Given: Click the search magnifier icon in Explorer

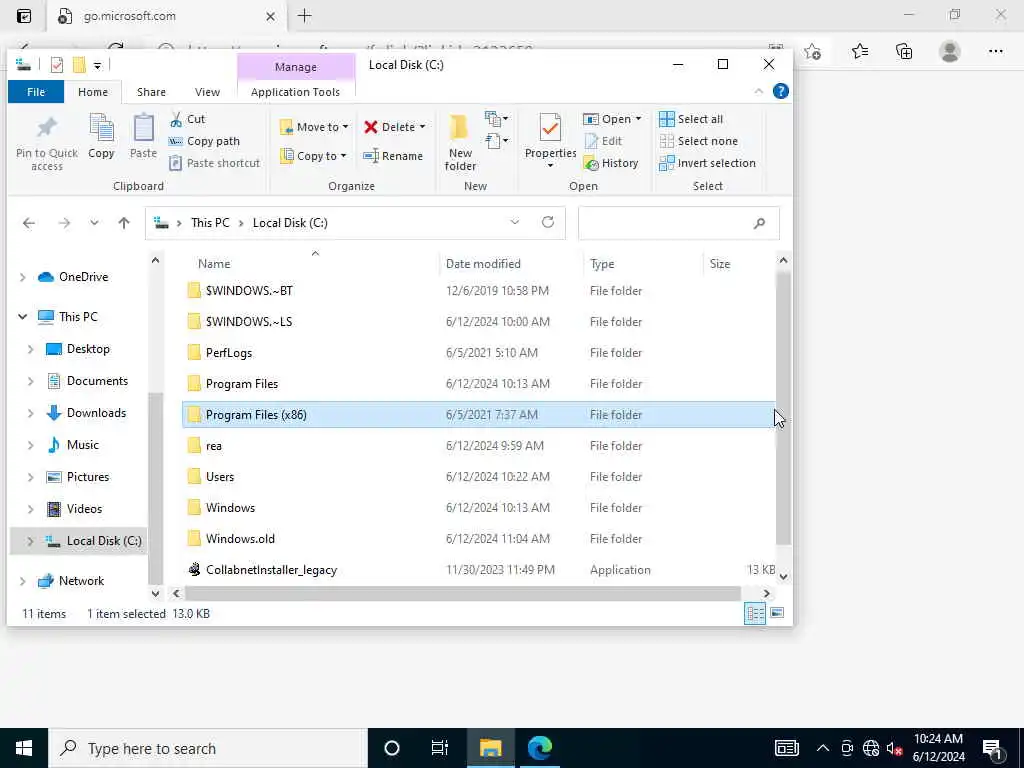Looking at the screenshot, I should (x=759, y=223).
